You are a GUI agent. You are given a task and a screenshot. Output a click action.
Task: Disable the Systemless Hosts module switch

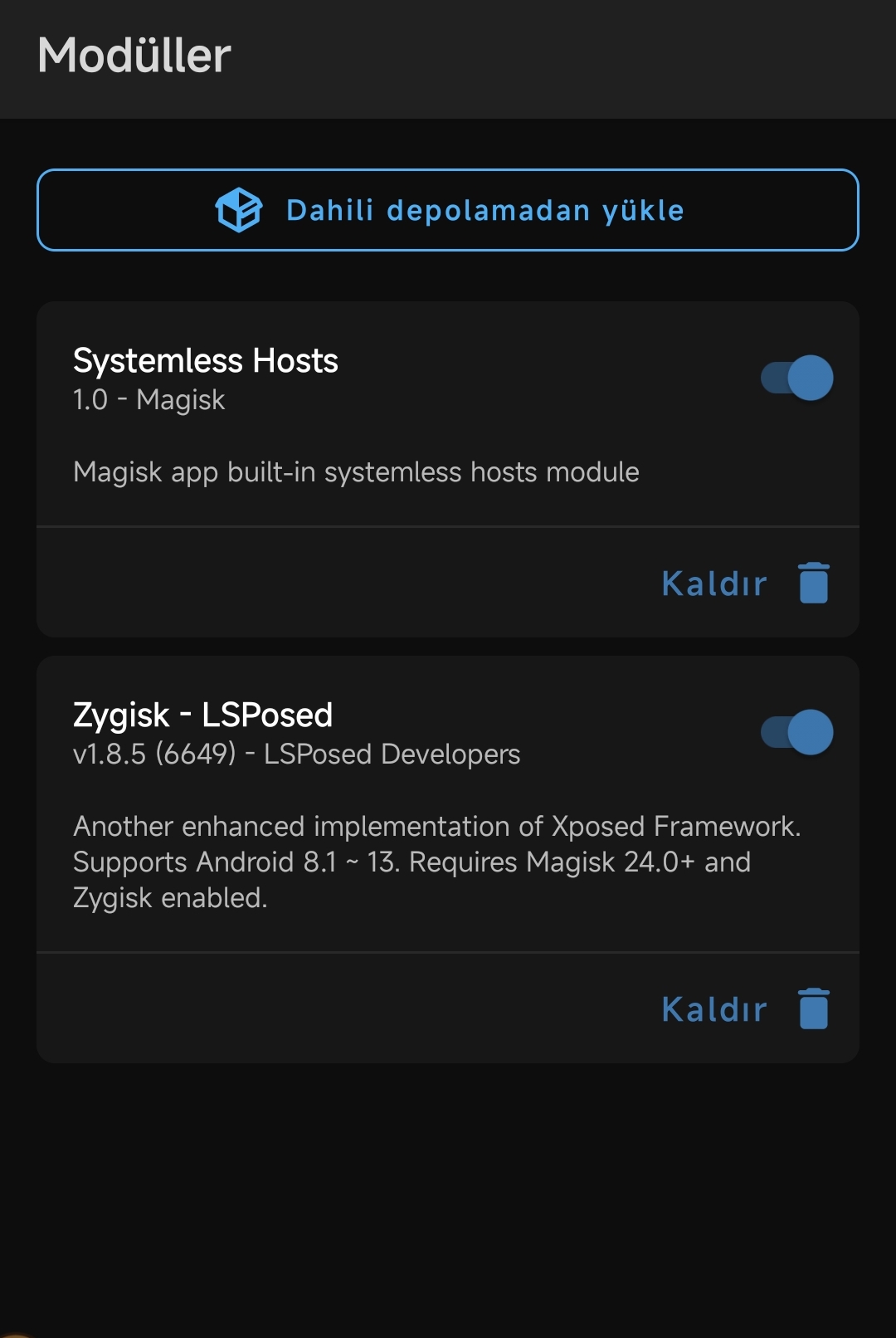(797, 378)
